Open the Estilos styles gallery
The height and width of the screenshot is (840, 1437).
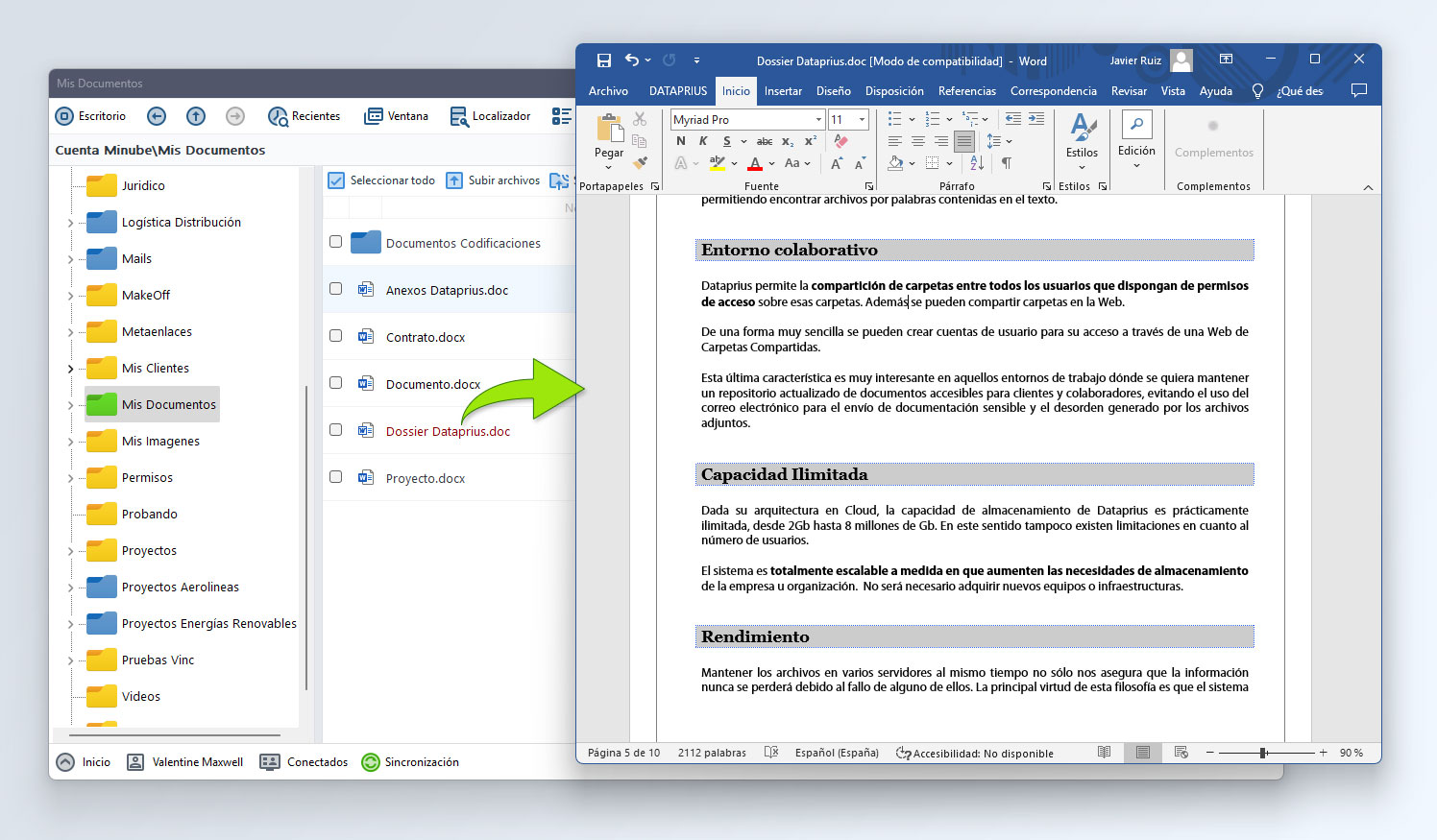[x=1082, y=140]
